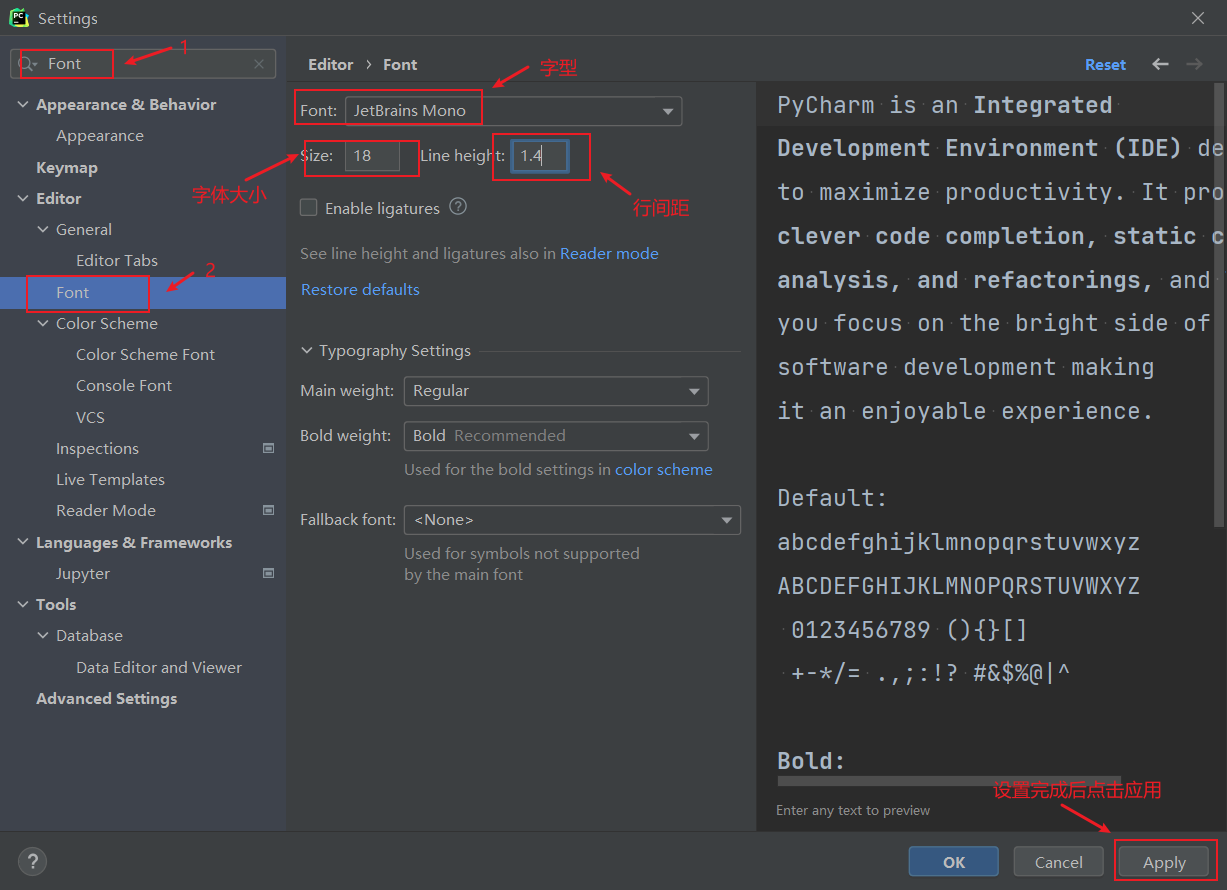
Task: Close the Settings dialog window
Action: tap(1198, 18)
